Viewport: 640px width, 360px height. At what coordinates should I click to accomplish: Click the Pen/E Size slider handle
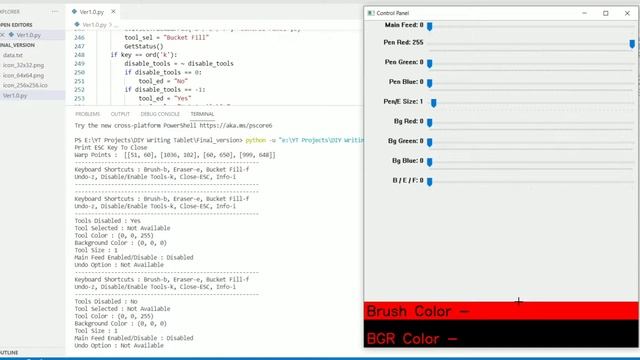pos(433,103)
